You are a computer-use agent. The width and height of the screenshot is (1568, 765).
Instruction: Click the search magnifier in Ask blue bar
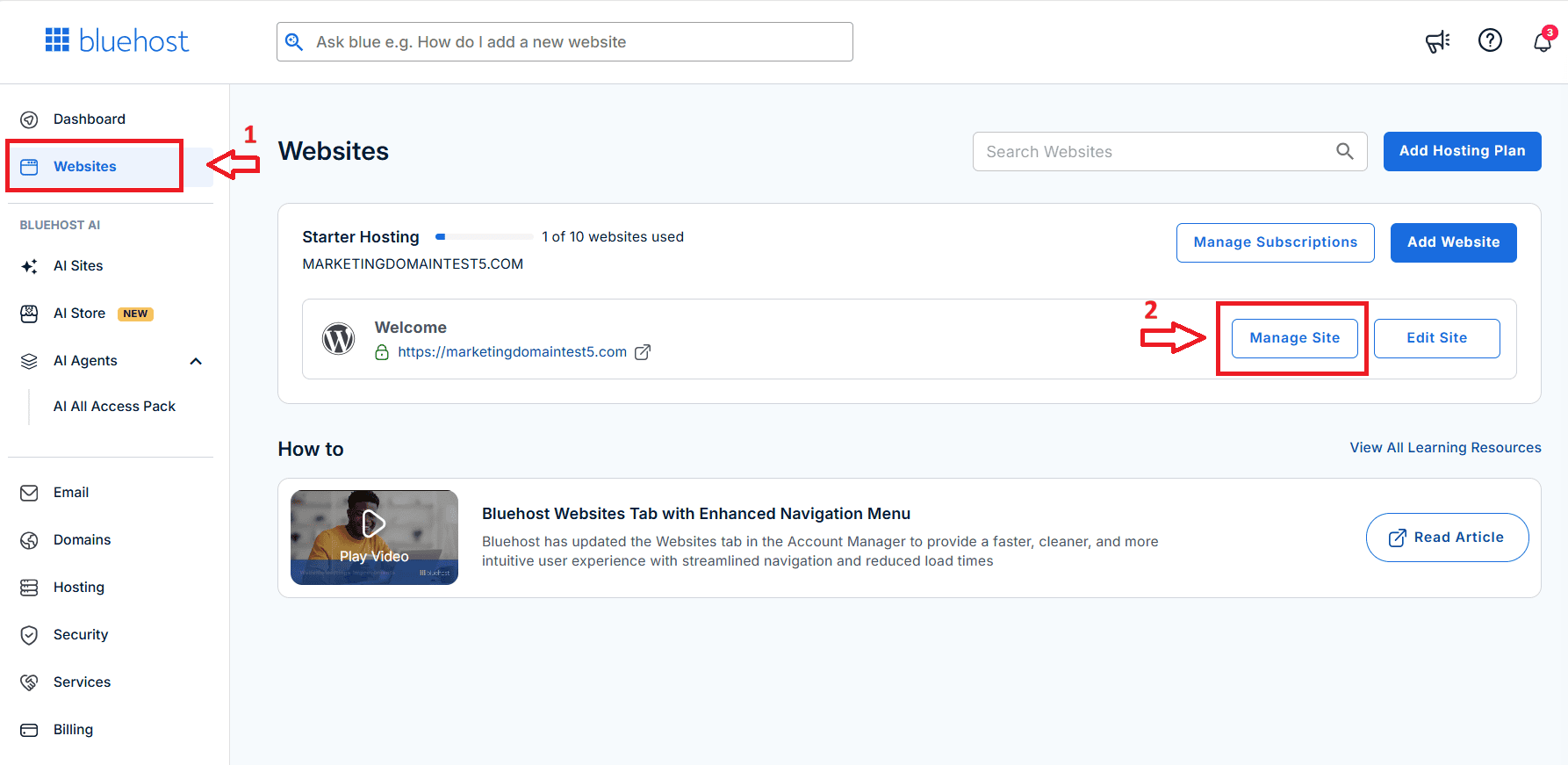pyautogui.click(x=294, y=42)
